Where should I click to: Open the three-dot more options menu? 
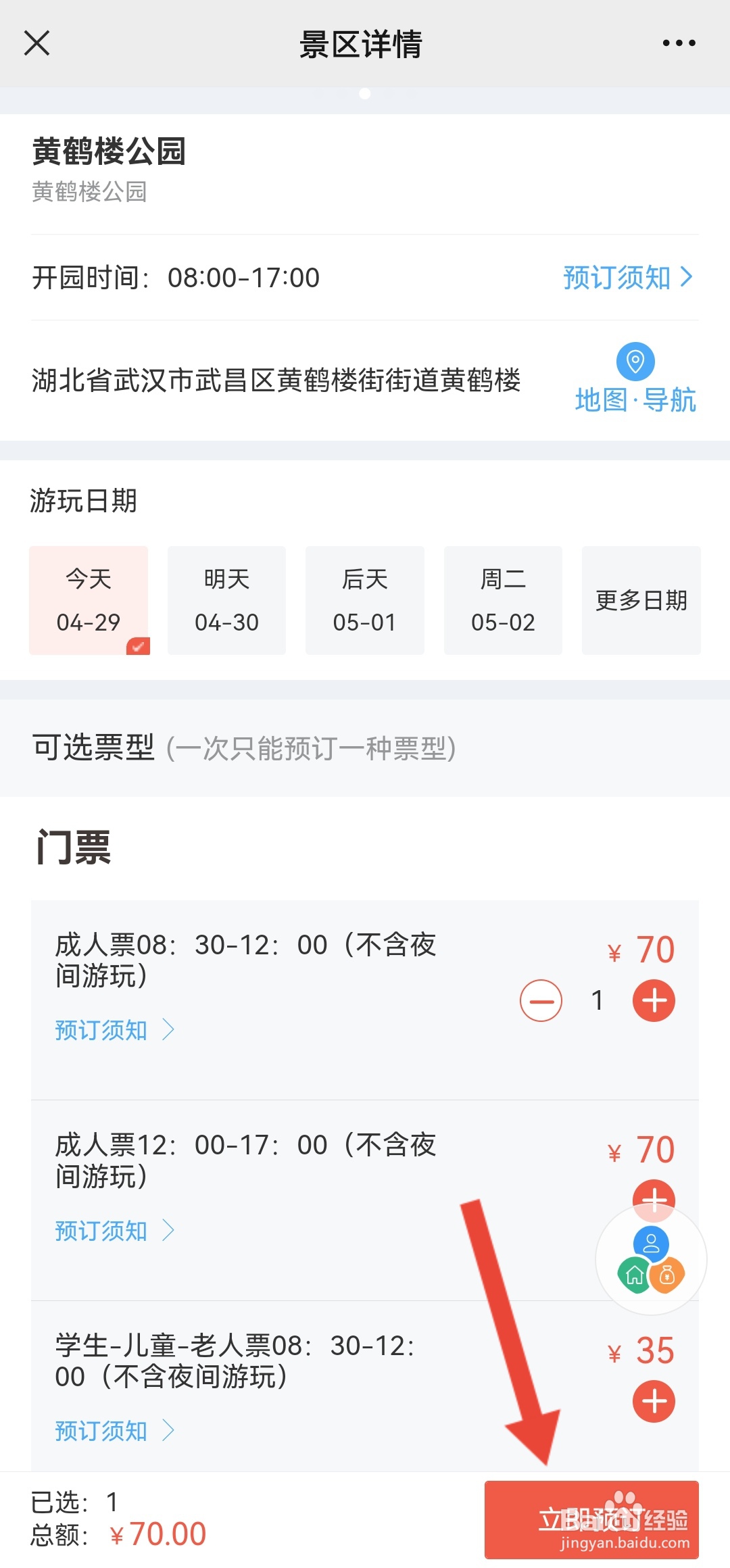[679, 43]
